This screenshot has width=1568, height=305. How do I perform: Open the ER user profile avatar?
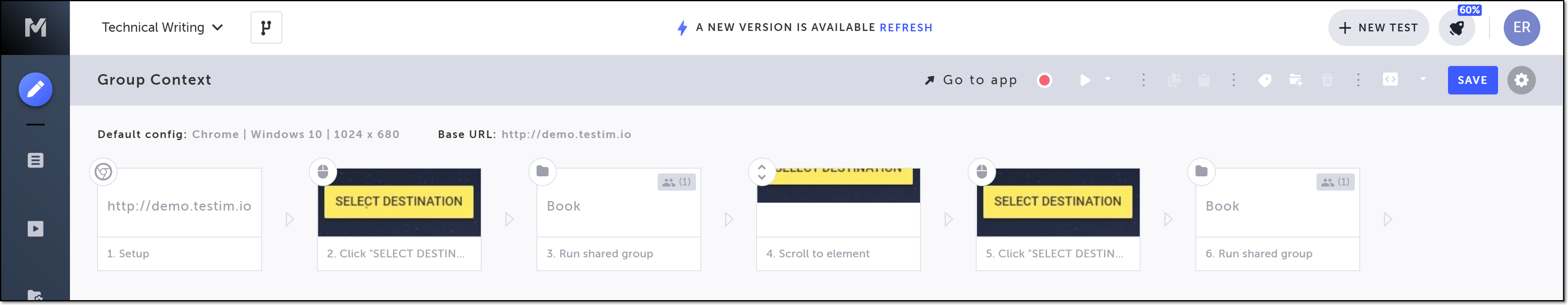click(1522, 27)
